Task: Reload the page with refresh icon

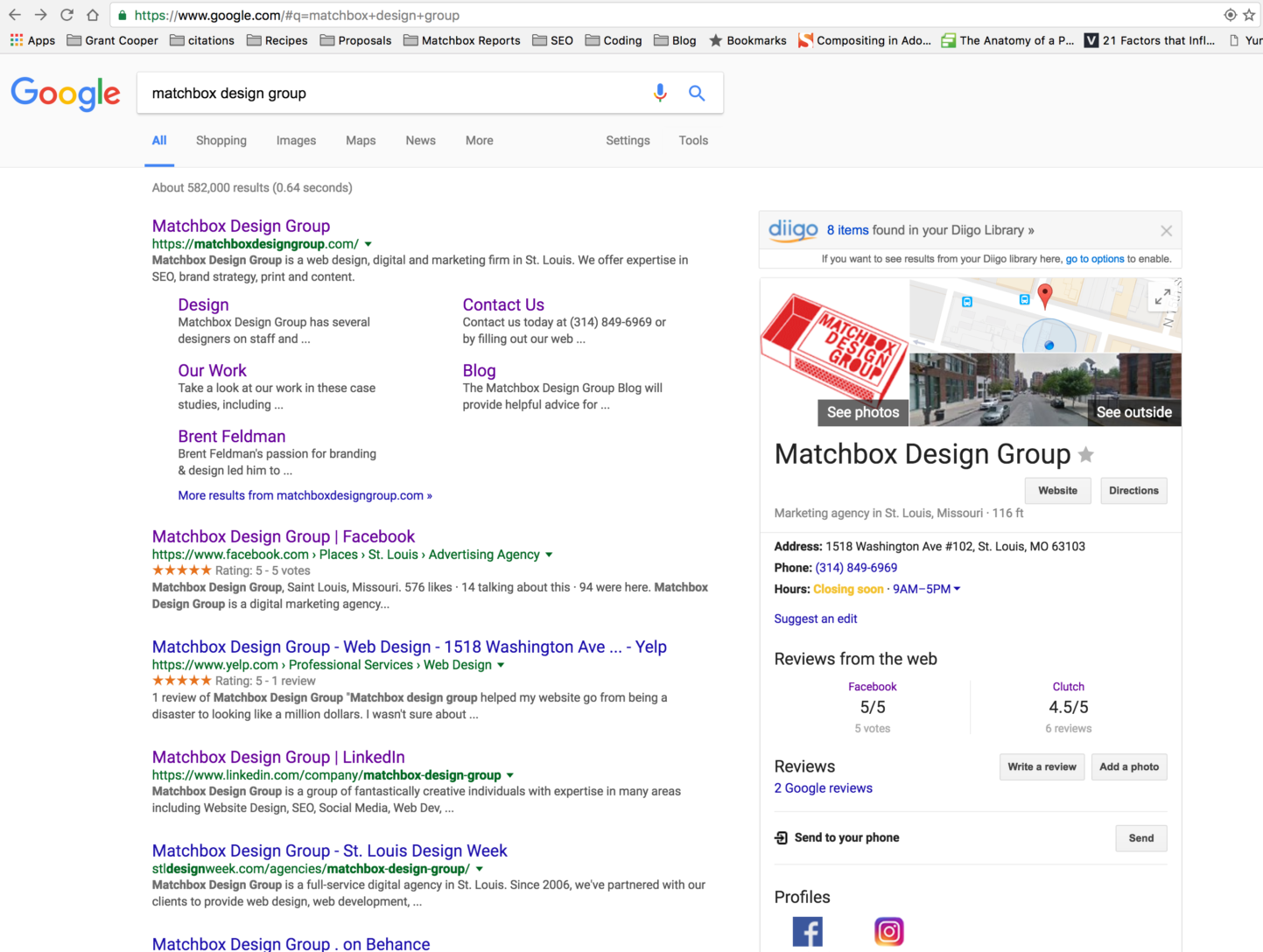Action: [x=67, y=15]
